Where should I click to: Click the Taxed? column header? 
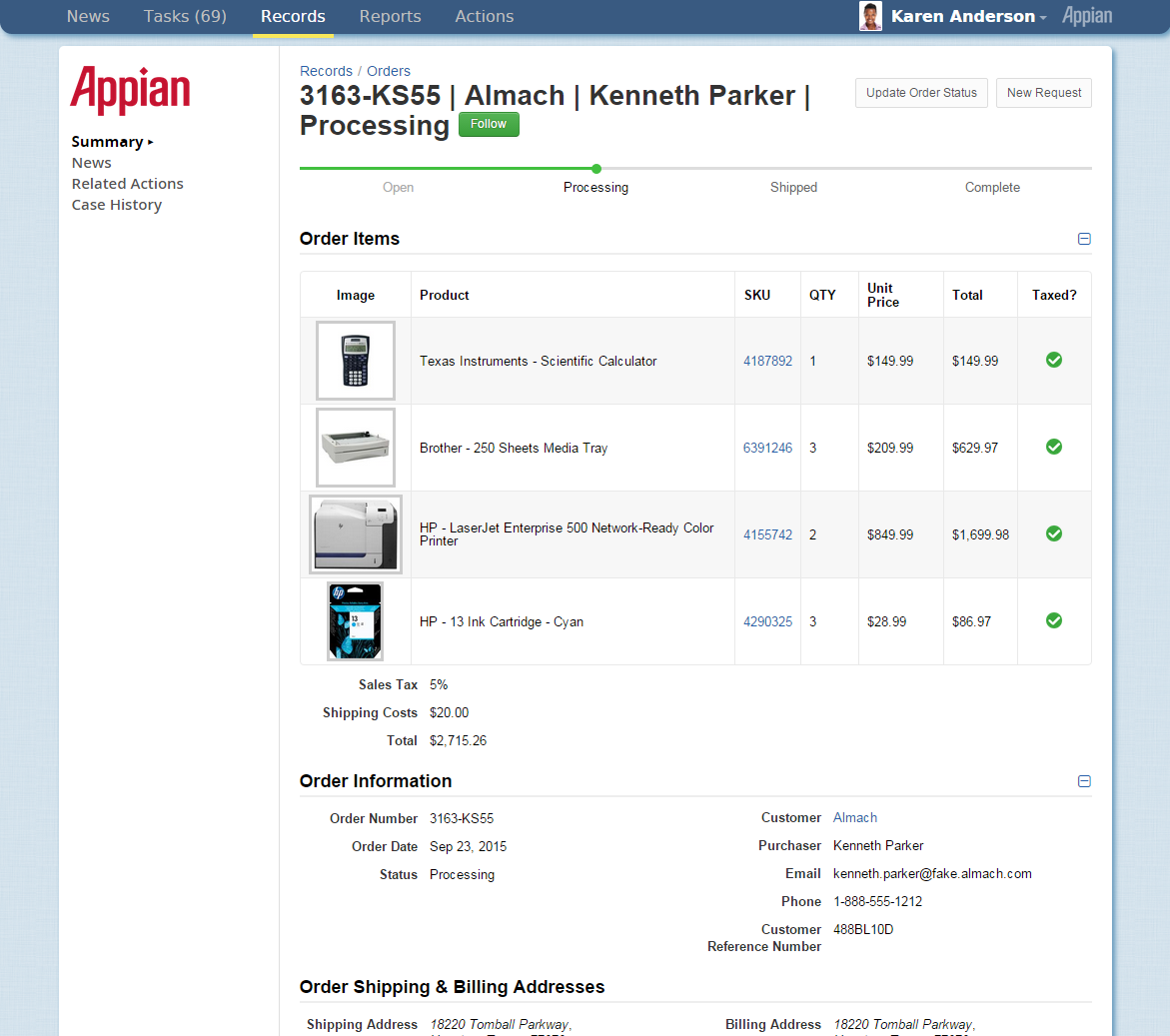coord(1054,295)
